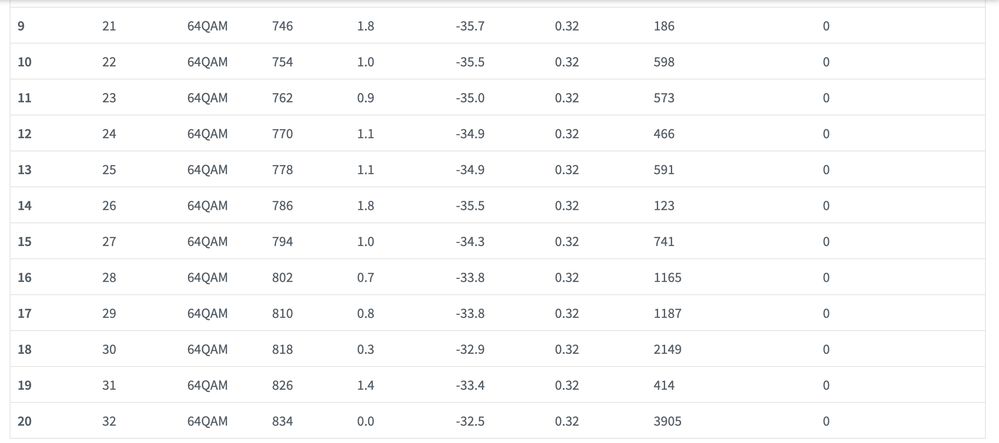Click channel ID 22 cell
This screenshot has height=443, width=999.
[109, 62]
